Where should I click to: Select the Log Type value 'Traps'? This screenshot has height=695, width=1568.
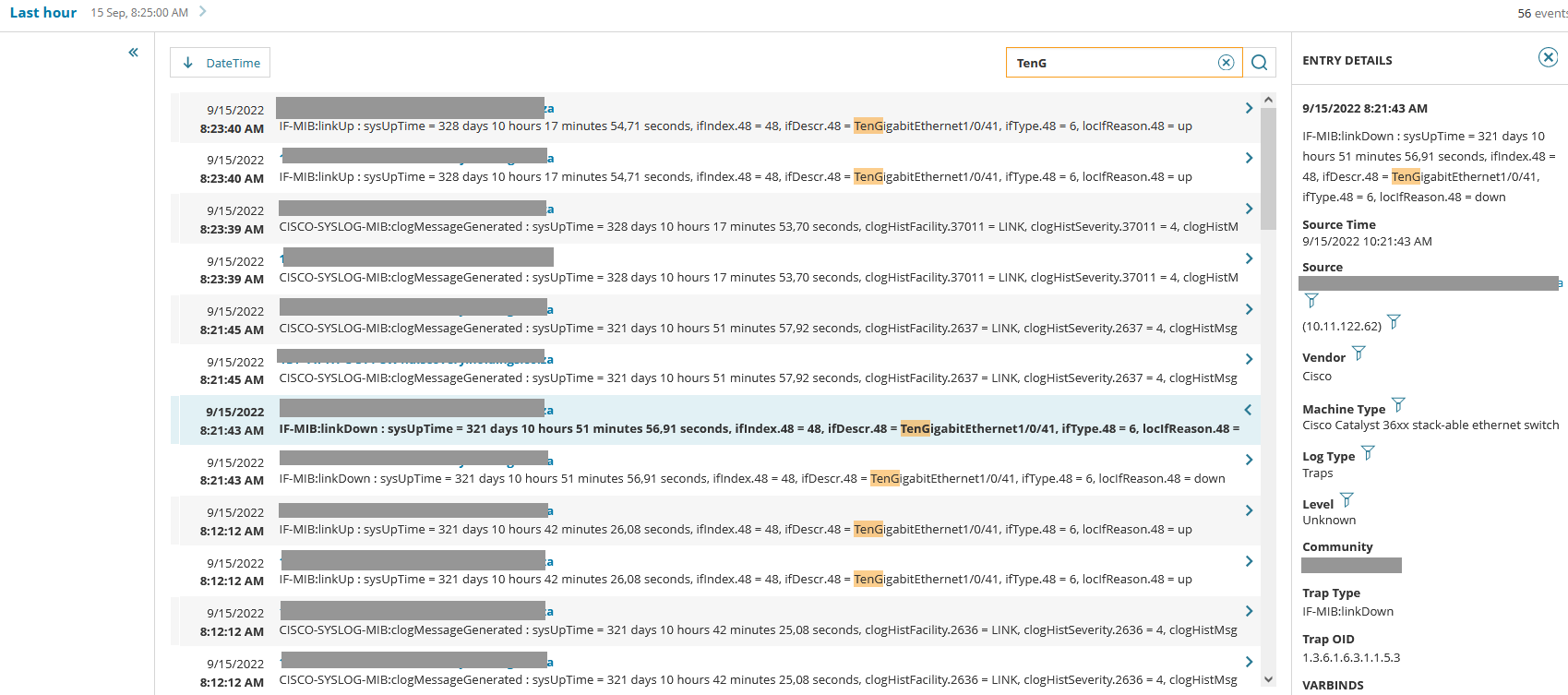(1318, 473)
